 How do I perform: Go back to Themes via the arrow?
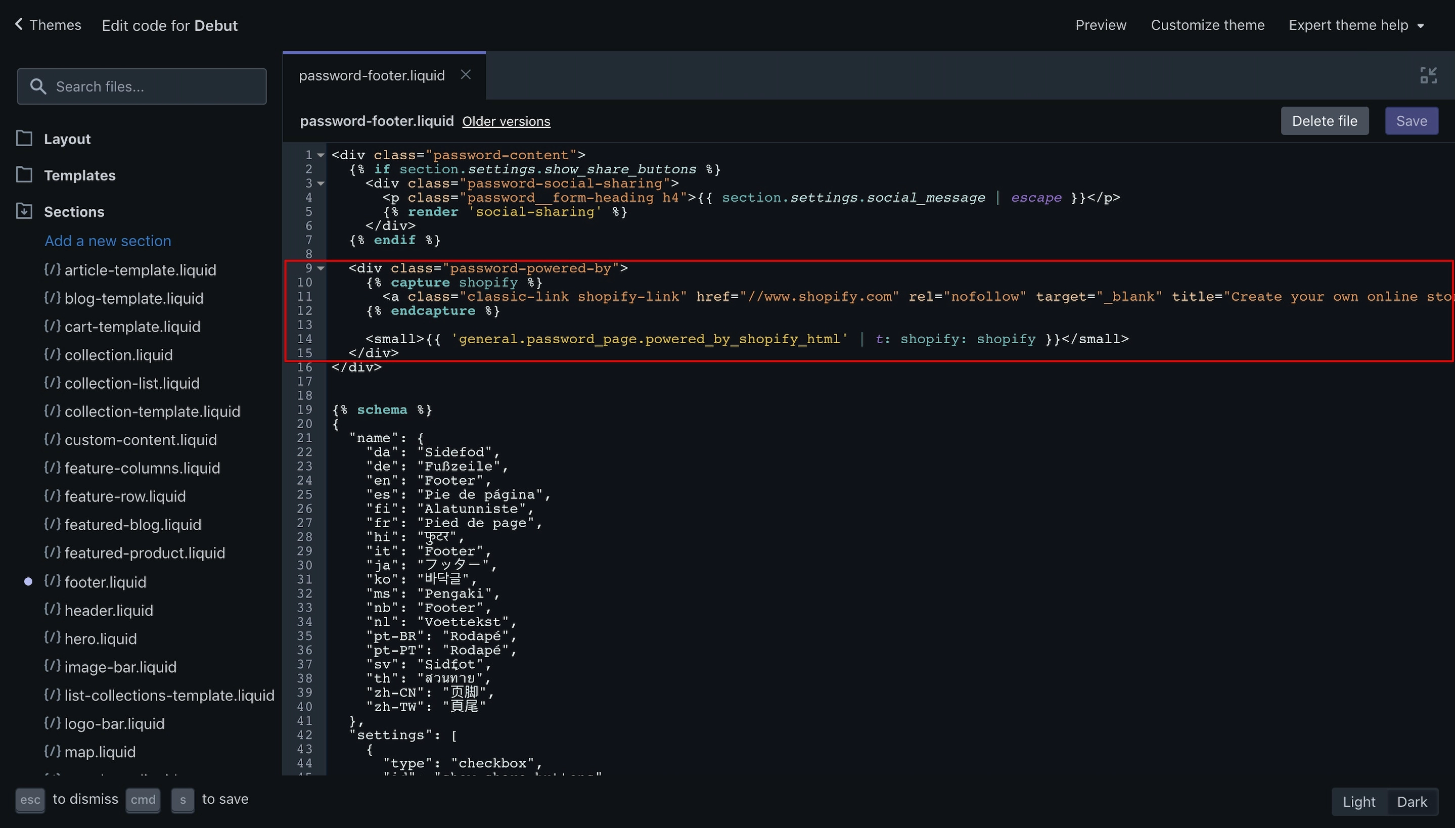[19, 24]
